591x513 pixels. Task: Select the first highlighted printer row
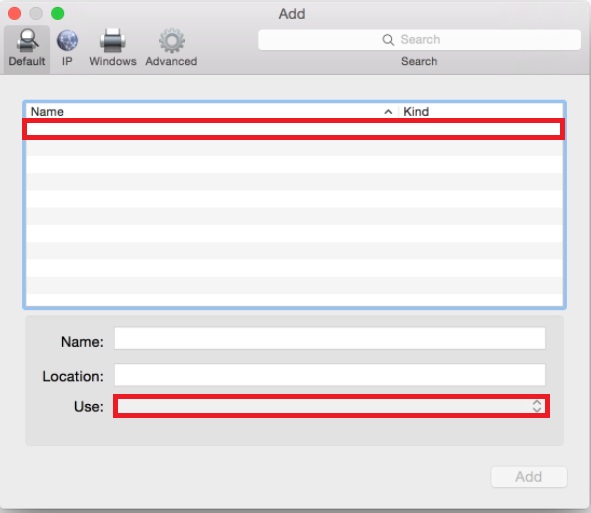(x=294, y=129)
